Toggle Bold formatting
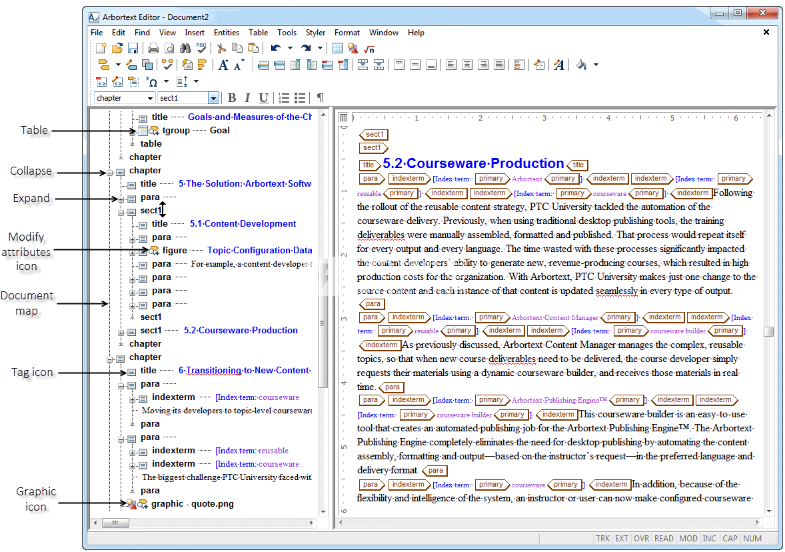The image size is (785, 552). pos(231,98)
